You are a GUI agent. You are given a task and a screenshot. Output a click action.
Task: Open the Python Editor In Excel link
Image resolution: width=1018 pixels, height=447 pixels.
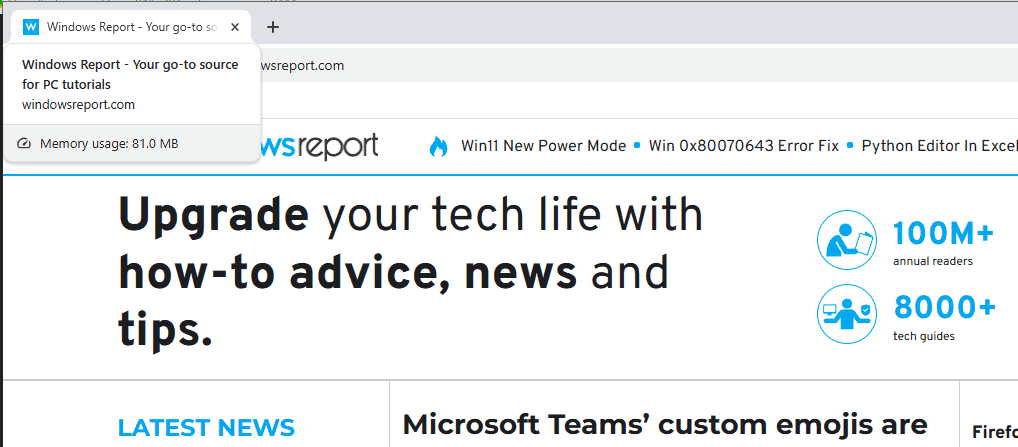[x=938, y=146]
